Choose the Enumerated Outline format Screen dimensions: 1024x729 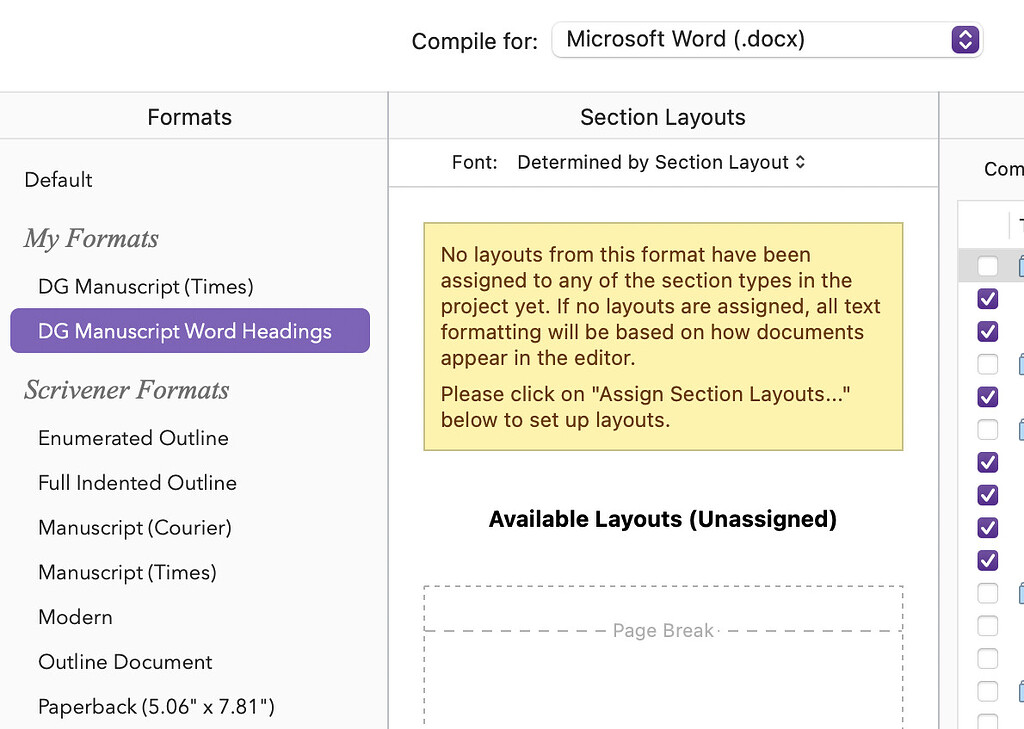133,438
